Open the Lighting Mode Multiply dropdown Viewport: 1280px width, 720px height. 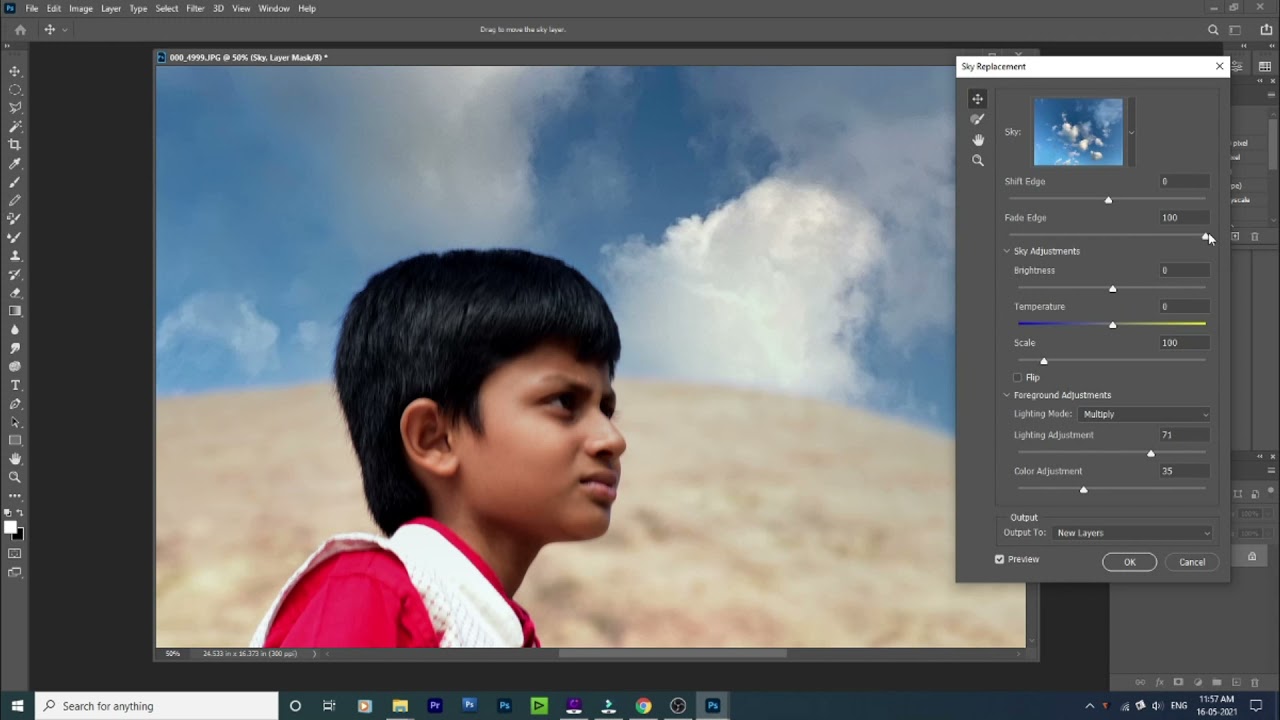[1145, 414]
